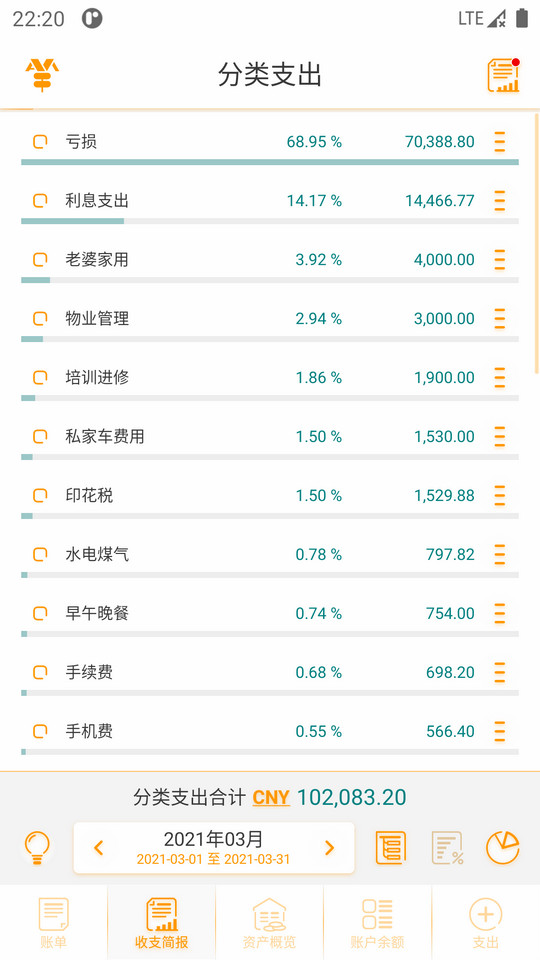Tap the yen logo icon at top left
The image size is (540, 960).
42,75
